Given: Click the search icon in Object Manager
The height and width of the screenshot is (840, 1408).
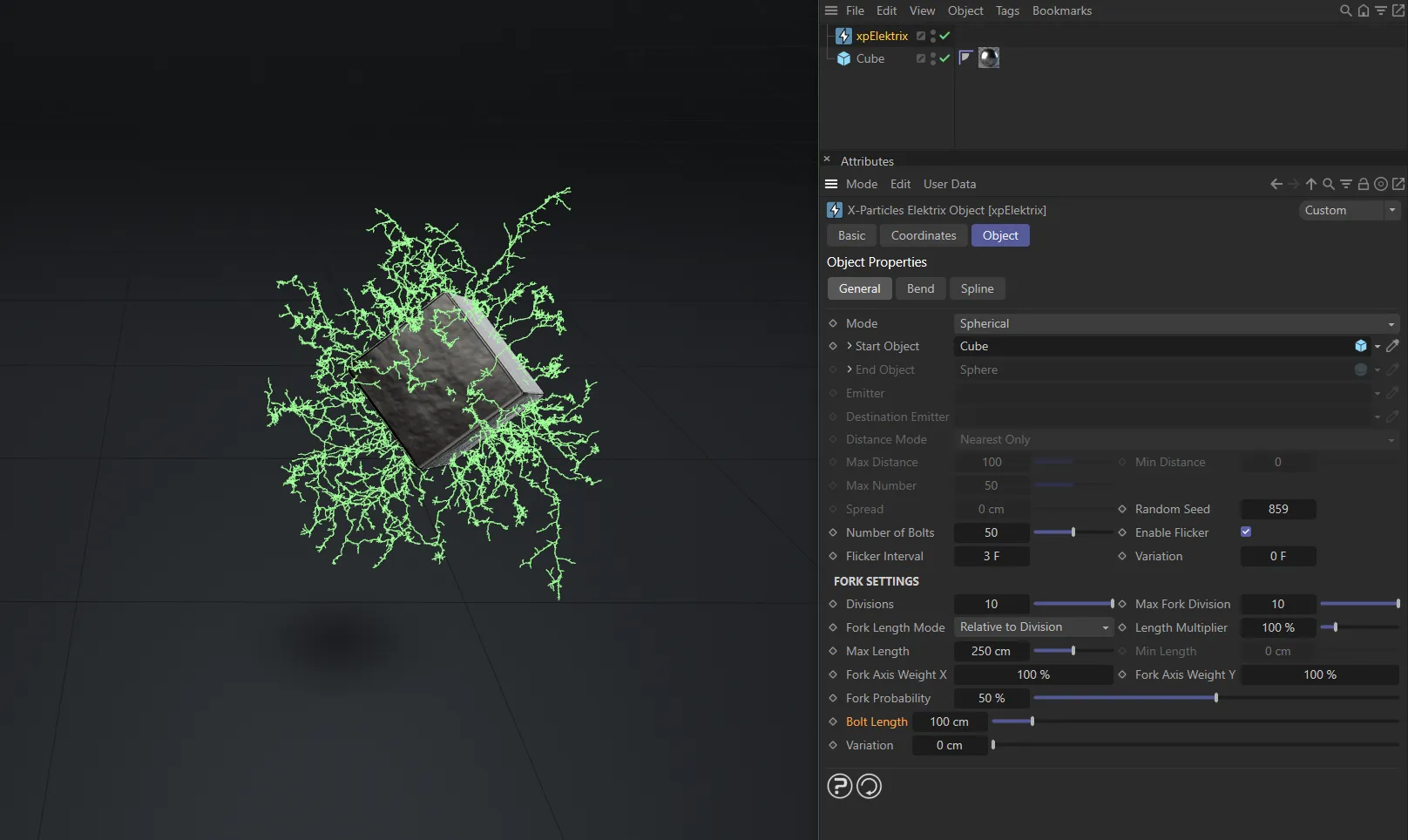Looking at the screenshot, I should (x=1345, y=10).
